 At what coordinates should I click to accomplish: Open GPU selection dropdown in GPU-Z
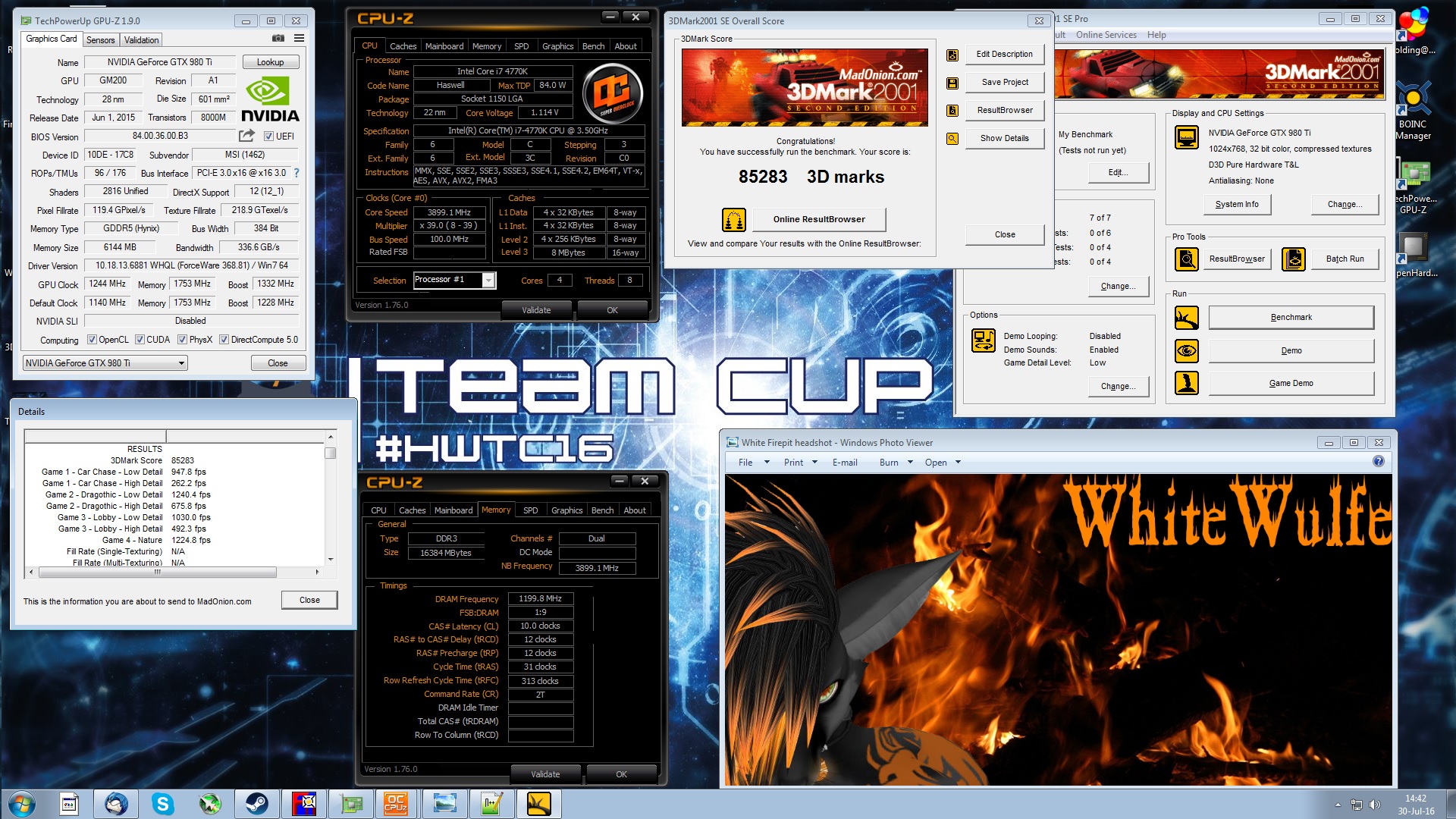(x=105, y=363)
